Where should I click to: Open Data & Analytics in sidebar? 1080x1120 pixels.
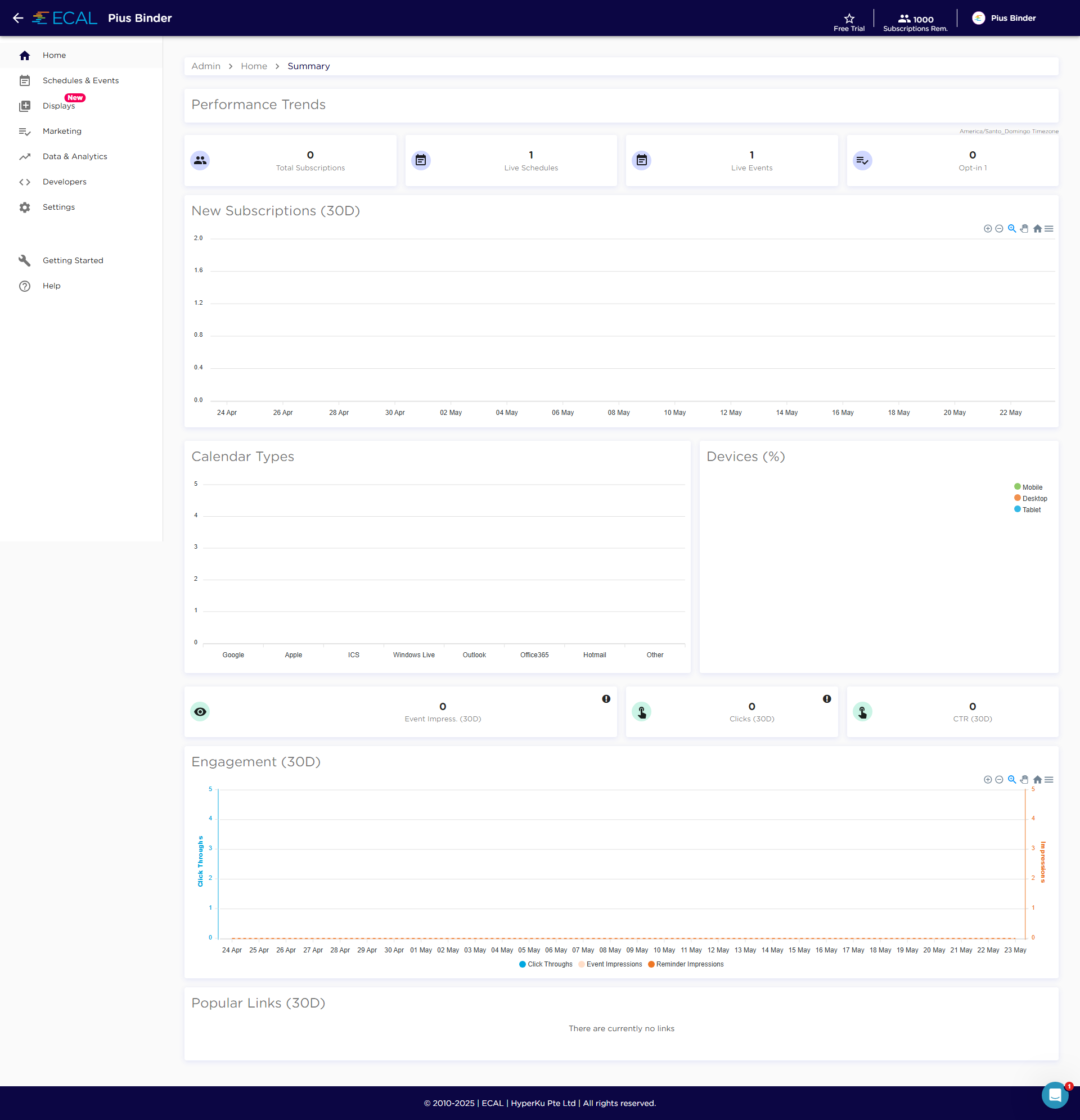click(x=75, y=156)
